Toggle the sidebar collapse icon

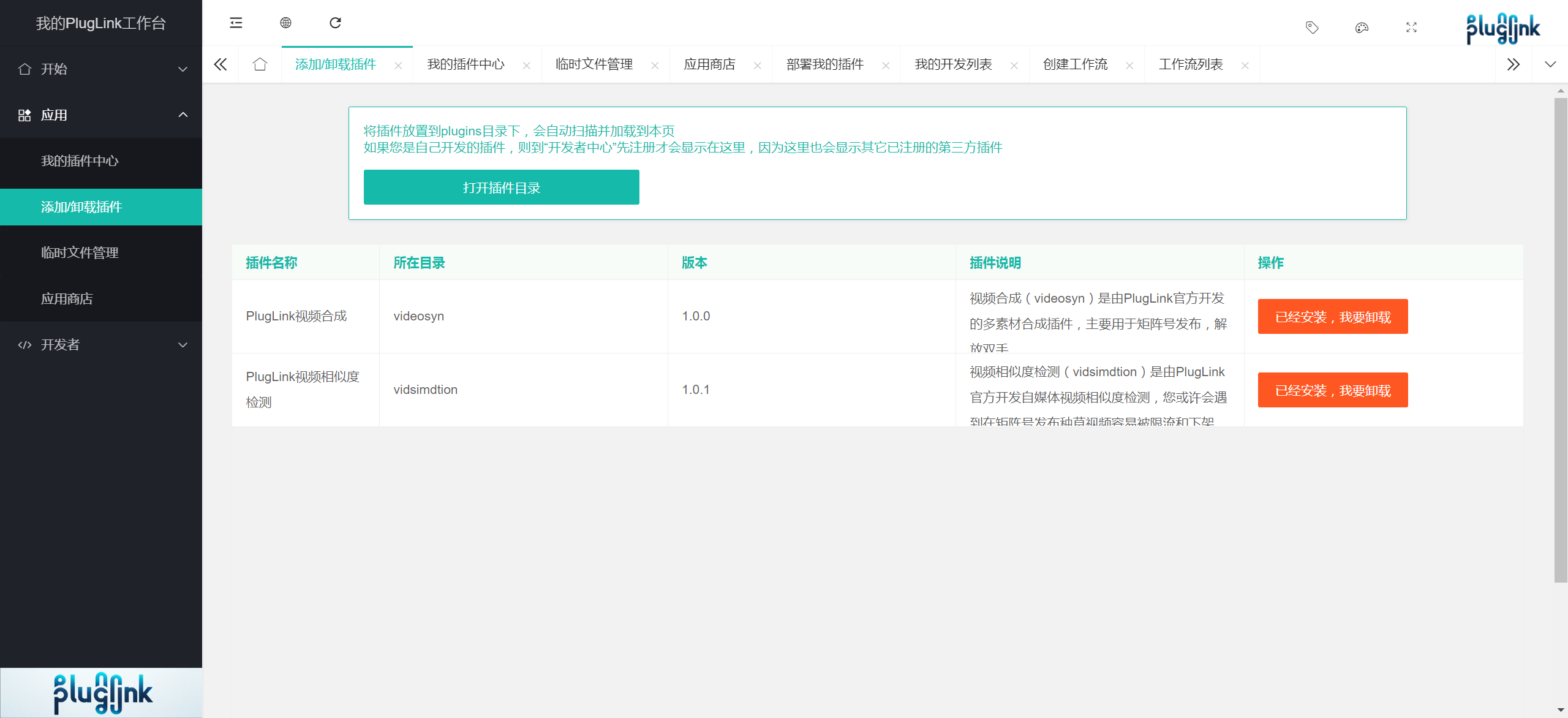236,23
